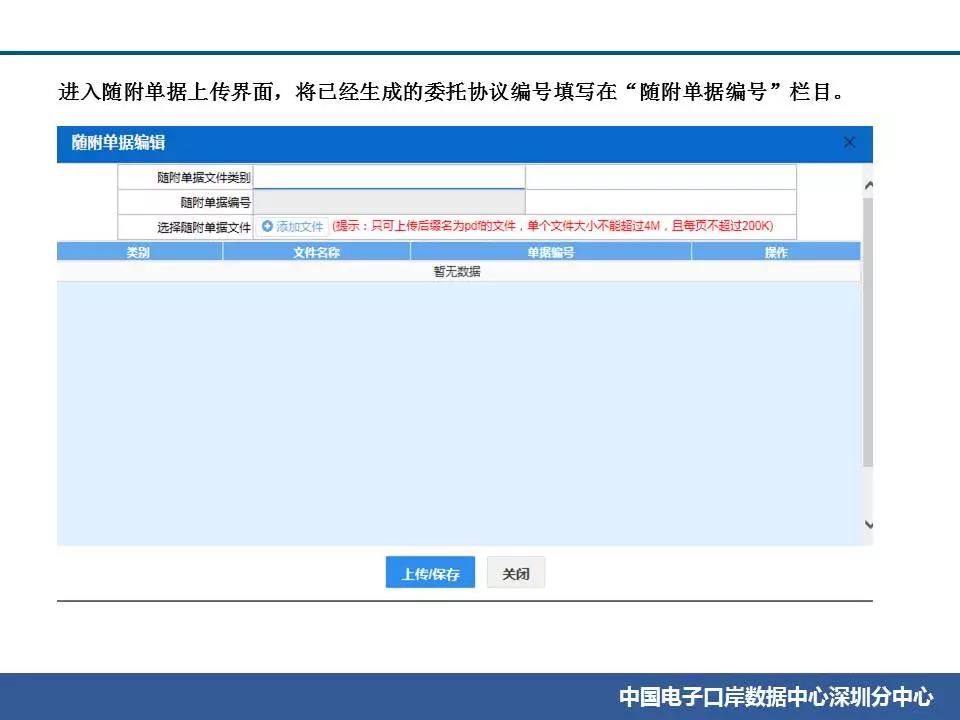Click the 文件名称 column header
The image size is (960, 720).
pos(316,253)
